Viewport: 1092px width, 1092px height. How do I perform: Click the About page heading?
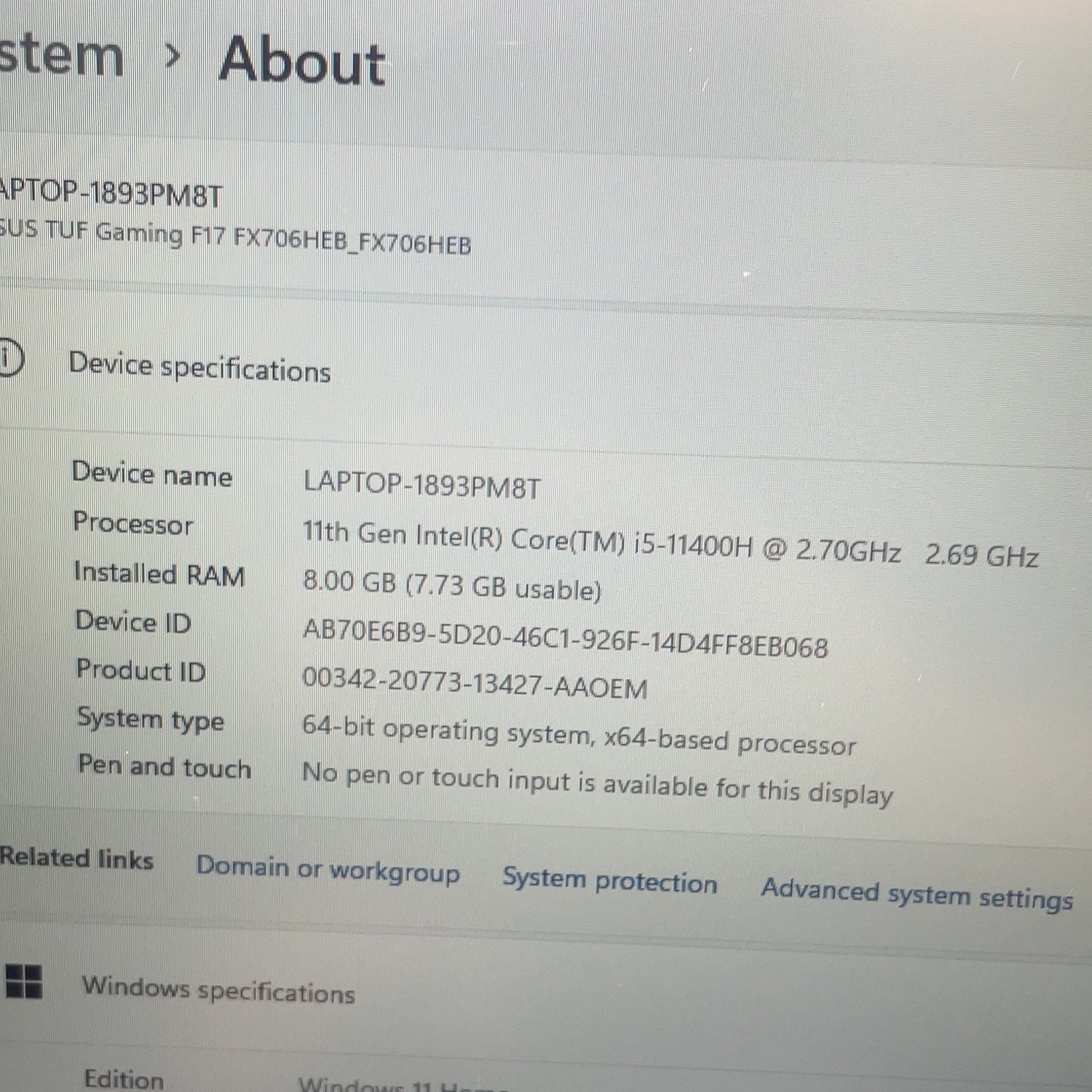coord(302,62)
